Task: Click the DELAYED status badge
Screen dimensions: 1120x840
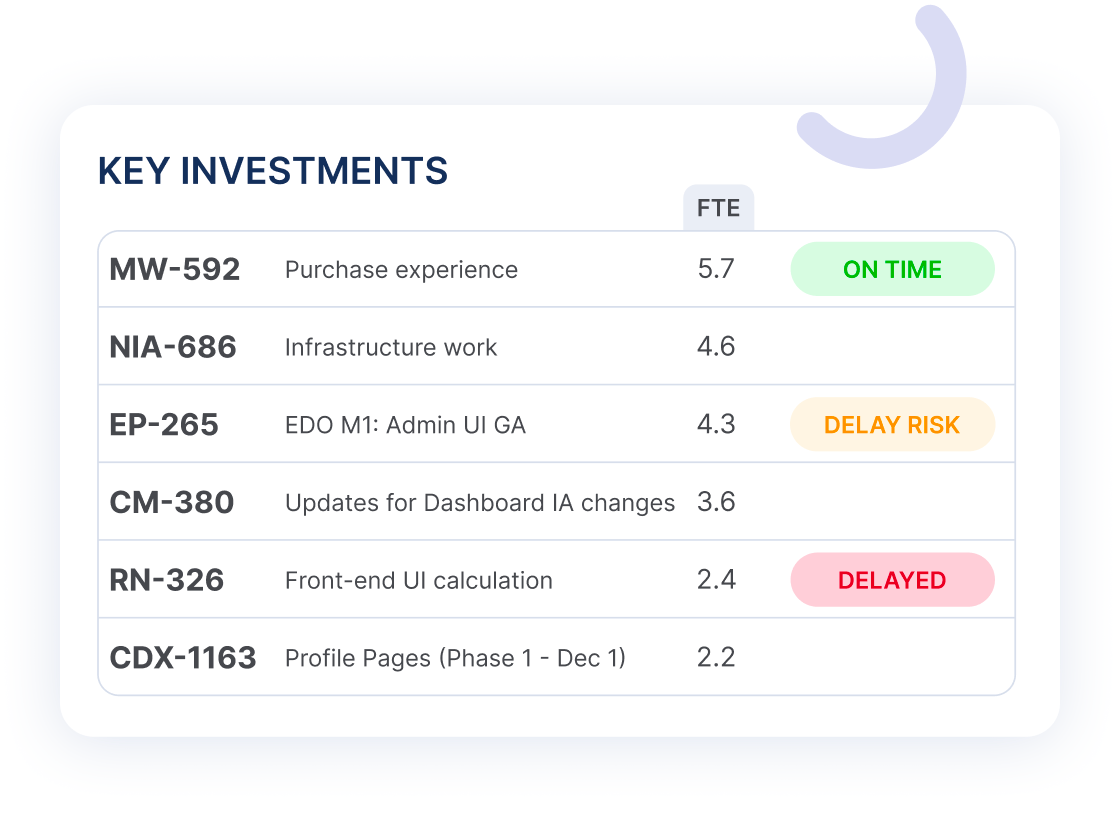Action: (892, 580)
